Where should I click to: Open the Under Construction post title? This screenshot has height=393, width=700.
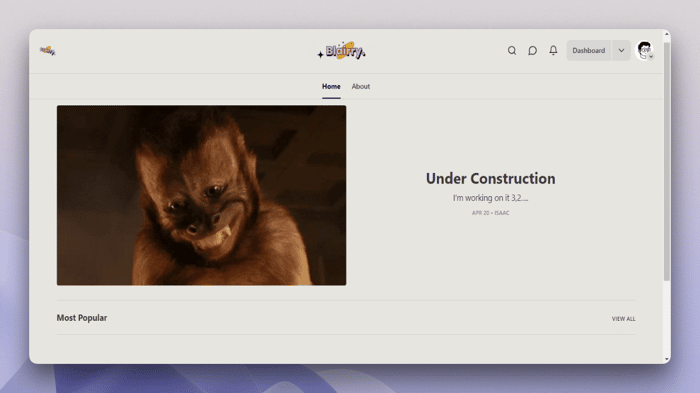pyautogui.click(x=491, y=179)
